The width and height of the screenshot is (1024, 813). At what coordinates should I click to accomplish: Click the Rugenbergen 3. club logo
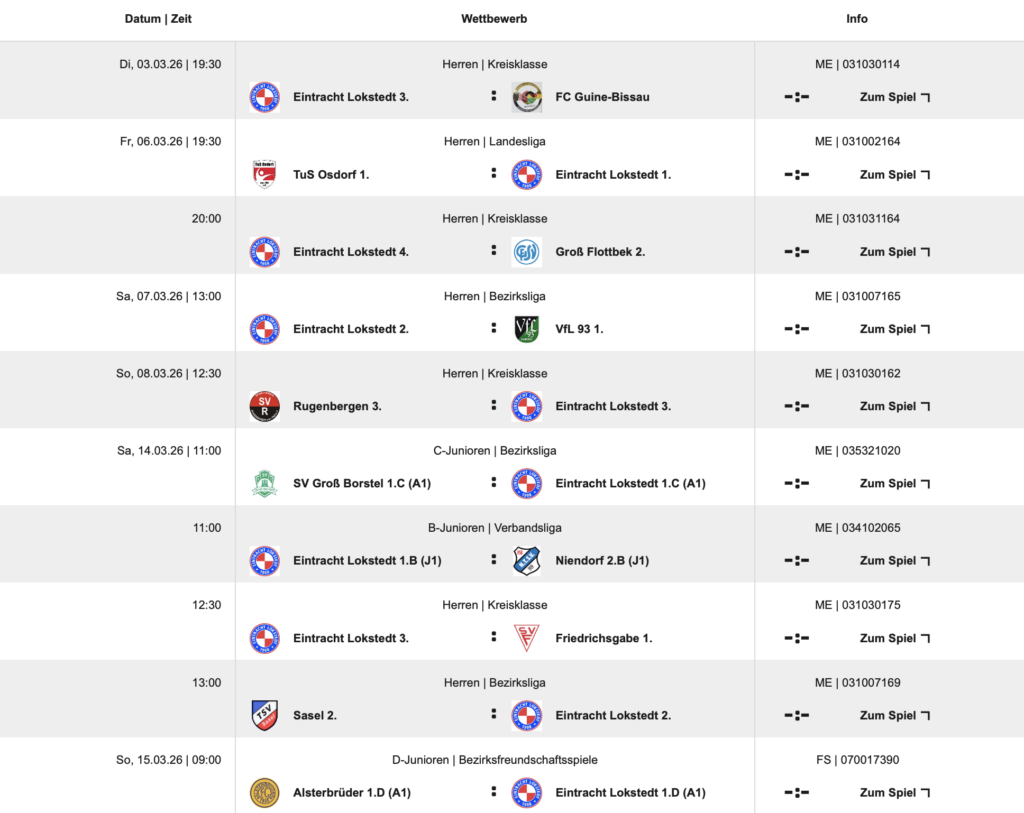(x=264, y=406)
